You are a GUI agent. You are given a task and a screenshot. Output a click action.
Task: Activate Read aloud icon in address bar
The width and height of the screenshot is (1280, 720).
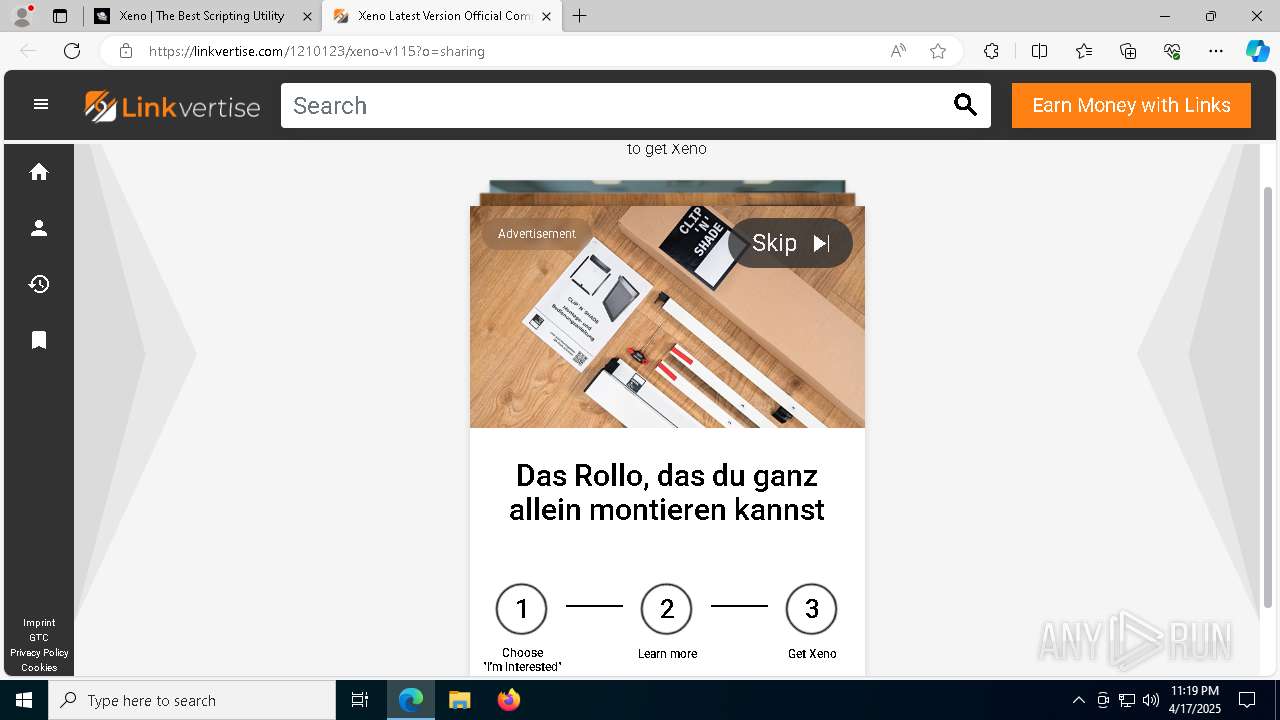point(898,51)
